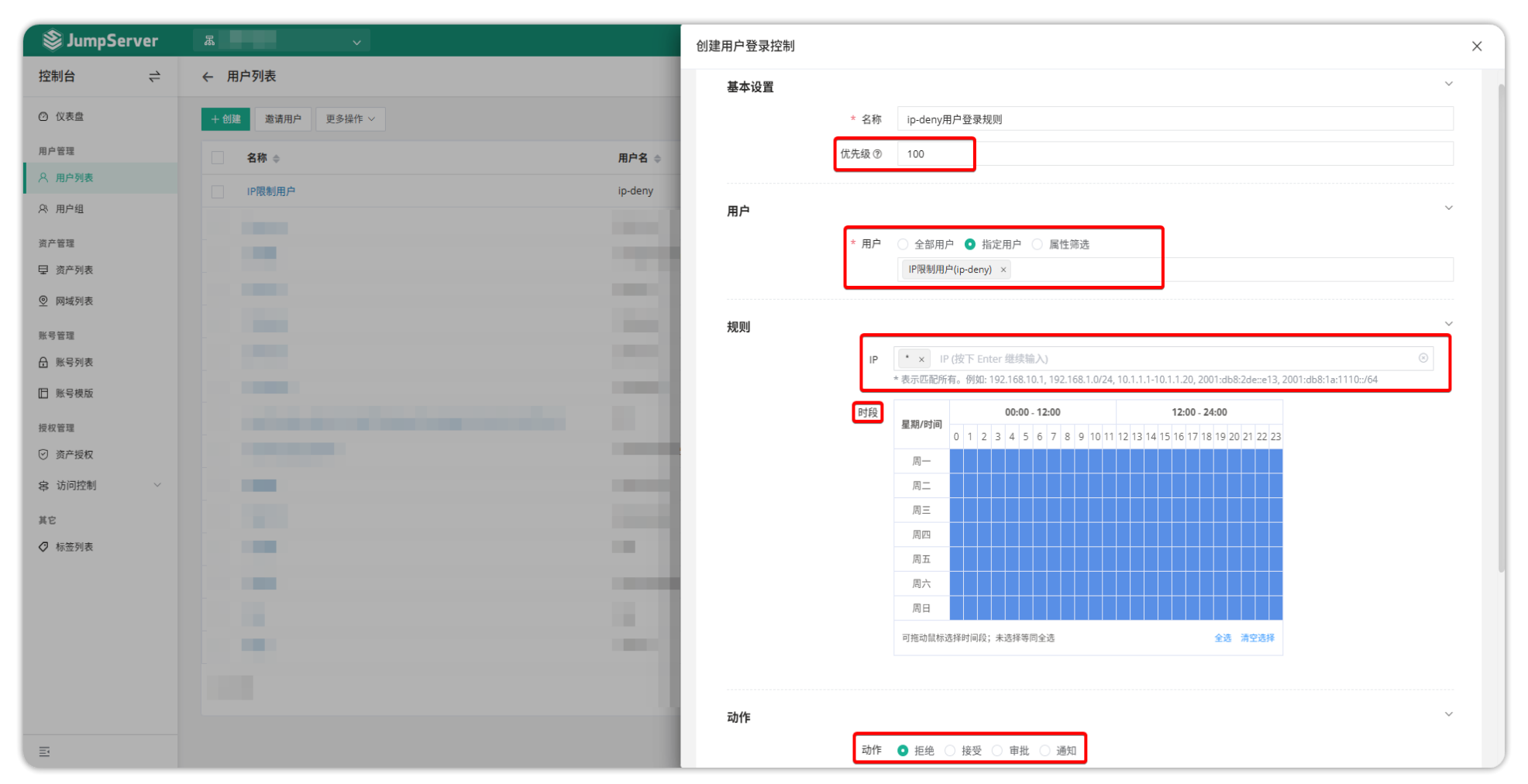Close the 创建用户登录控制 drawer
1528x784 pixels.
[1476, 46]
